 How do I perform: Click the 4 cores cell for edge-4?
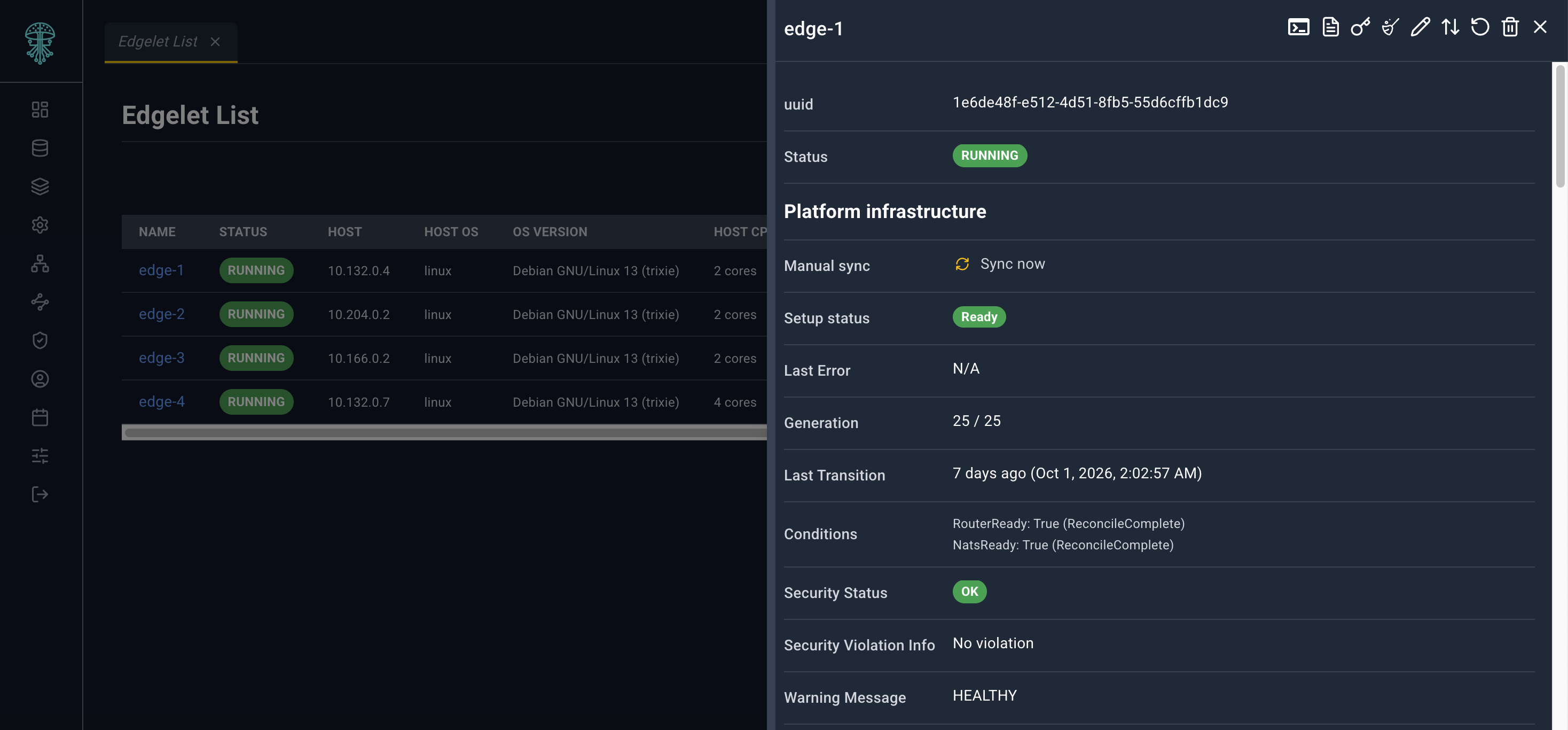pos(735,402)
